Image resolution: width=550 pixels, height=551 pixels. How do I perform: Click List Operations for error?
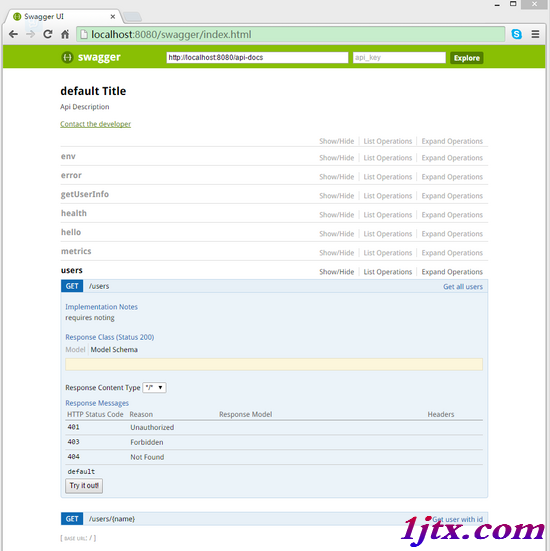coord(388,177)
